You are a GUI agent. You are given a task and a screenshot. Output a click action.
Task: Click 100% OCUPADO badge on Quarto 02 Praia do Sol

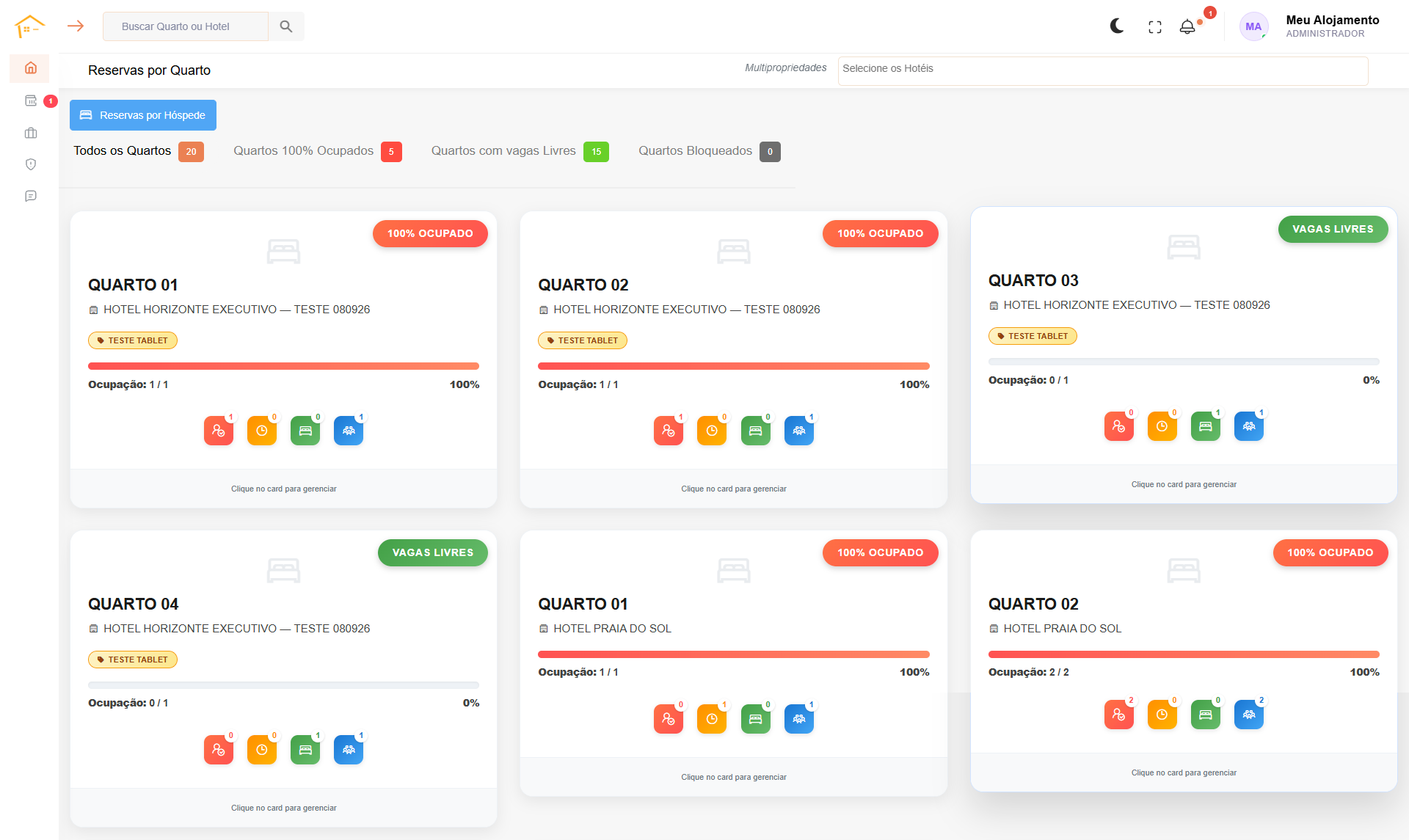[x=1330, y=552]
